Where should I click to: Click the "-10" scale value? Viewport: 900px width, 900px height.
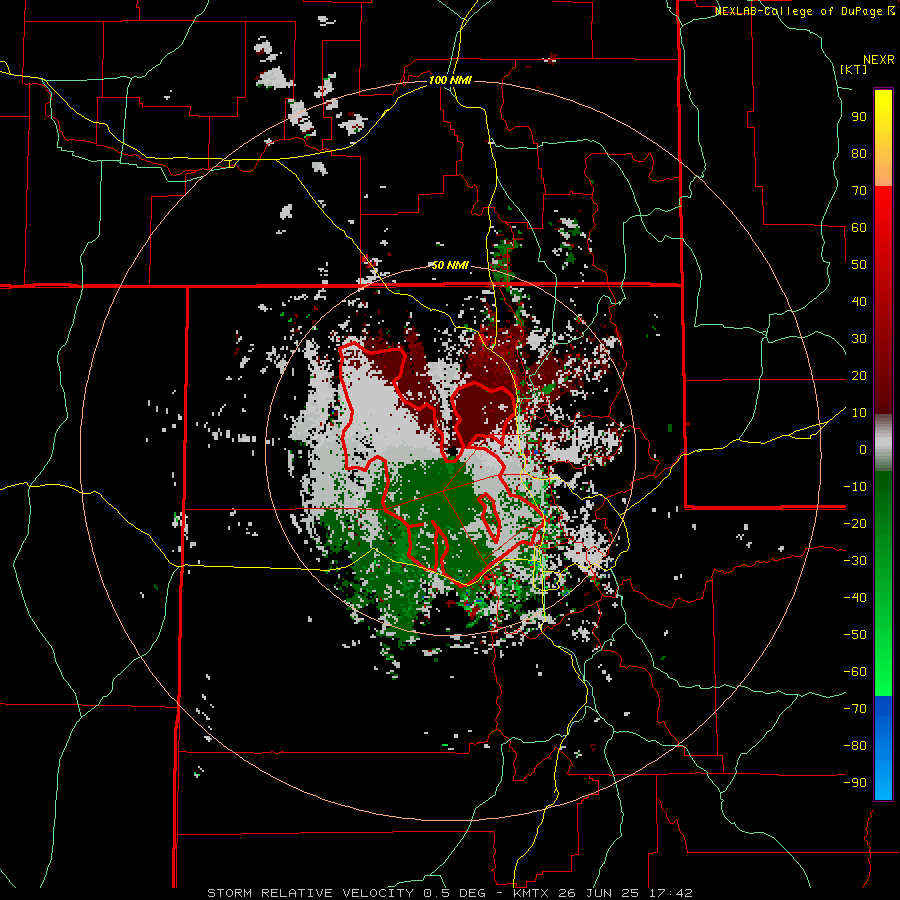(855, 487)
